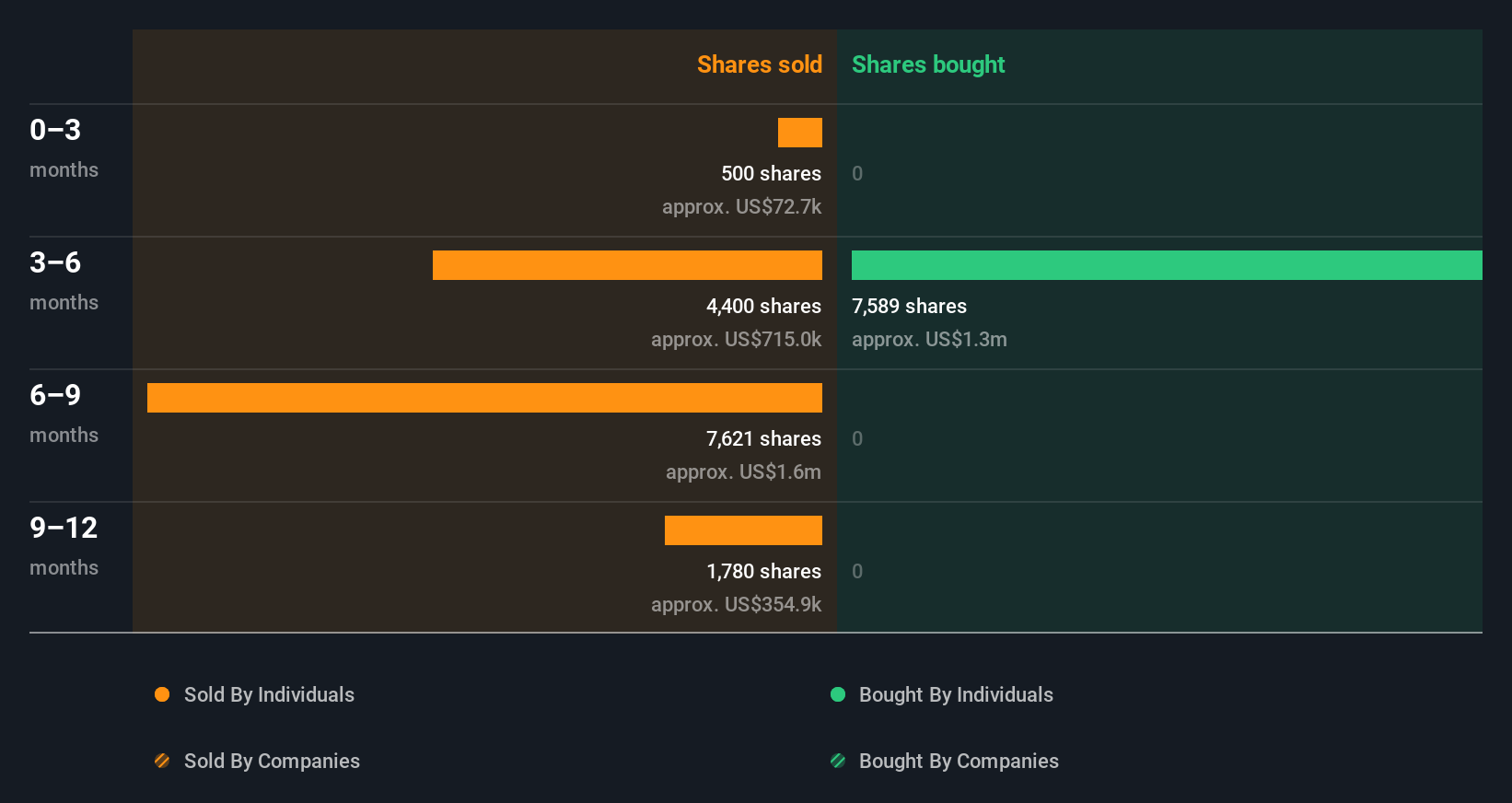Click the approx. US$72.7k value
This screenshot has height=803, width=1512.
(x=741, y=207)
